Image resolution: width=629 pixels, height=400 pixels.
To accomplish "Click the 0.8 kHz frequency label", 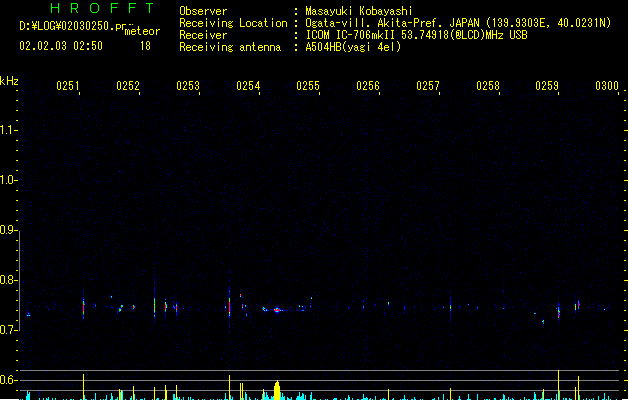I will tap(7, 280).
